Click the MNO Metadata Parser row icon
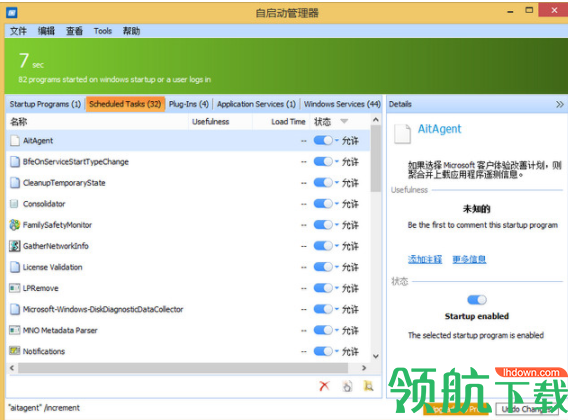 tap(14, 330)
